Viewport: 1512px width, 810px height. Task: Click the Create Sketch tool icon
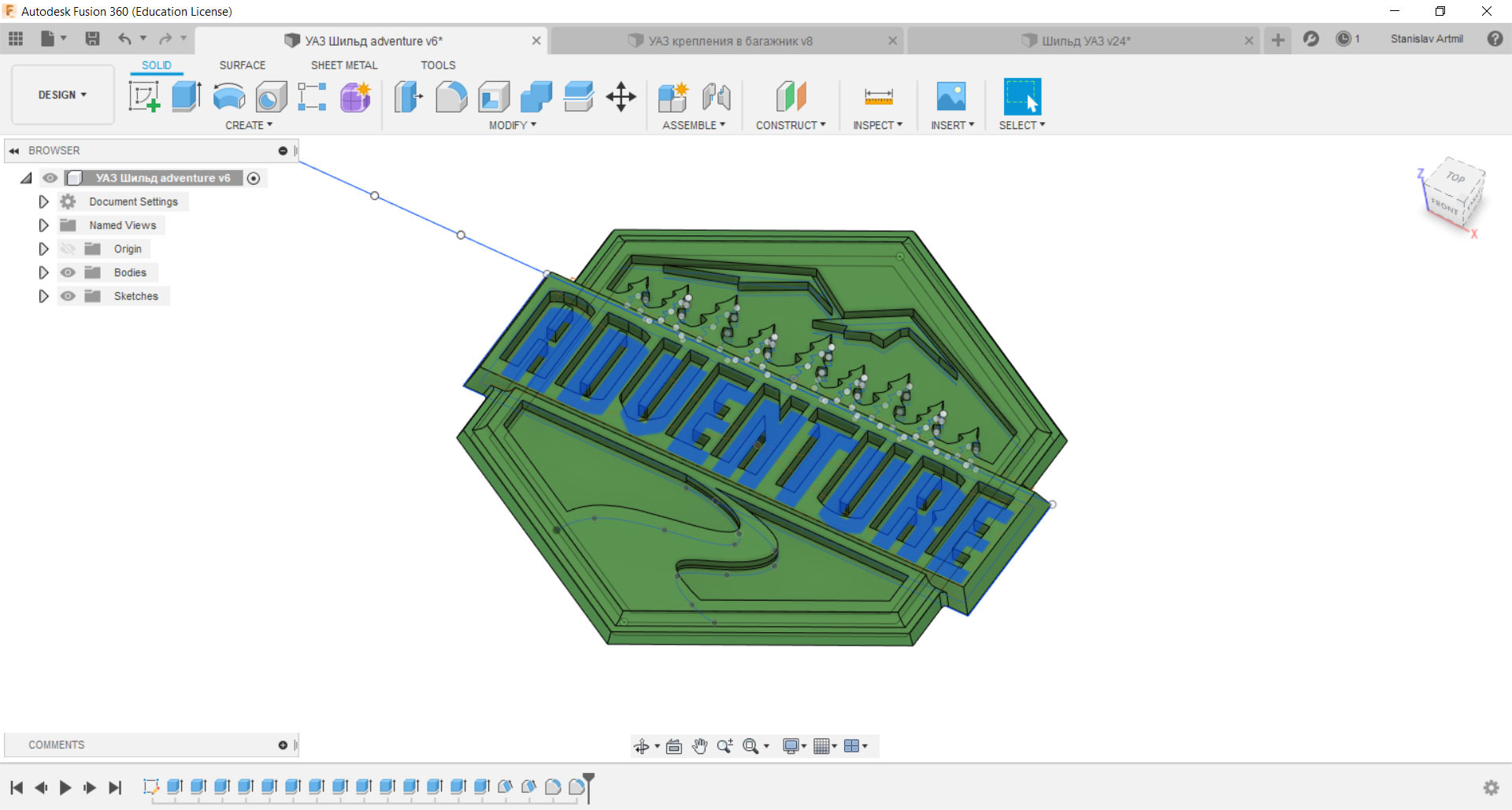144,97
